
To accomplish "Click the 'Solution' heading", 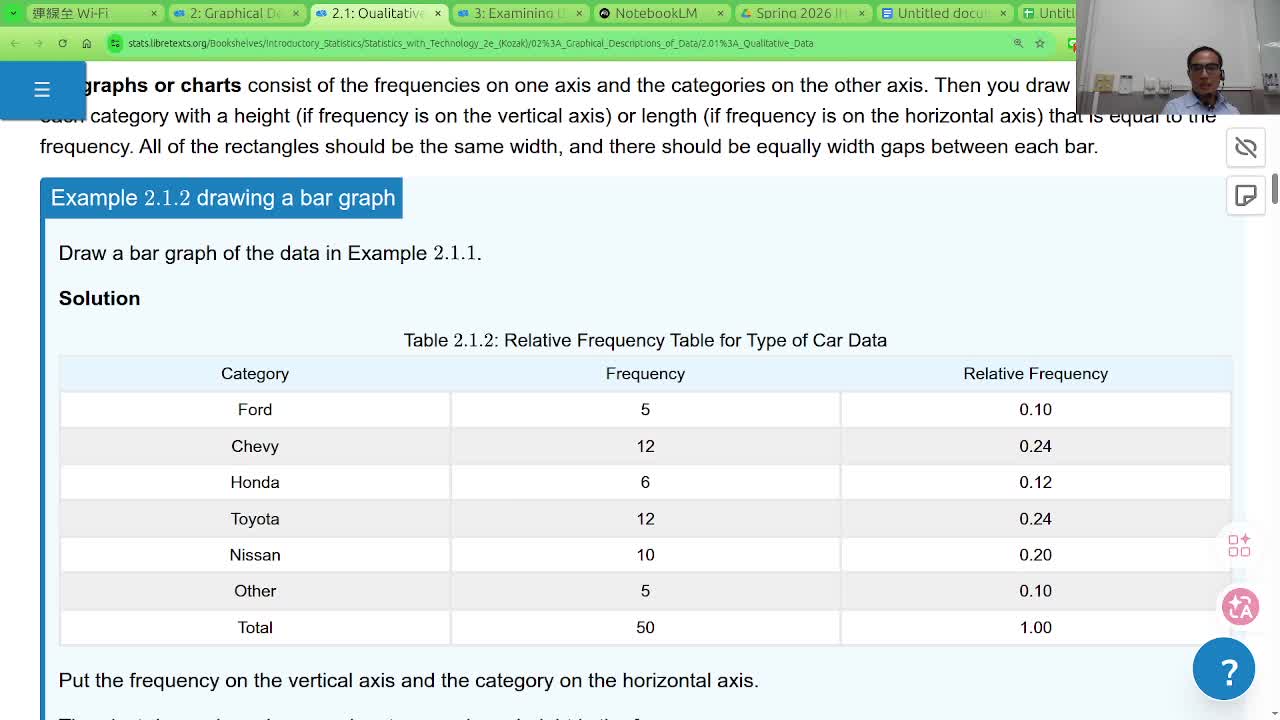I will [99, 298].
